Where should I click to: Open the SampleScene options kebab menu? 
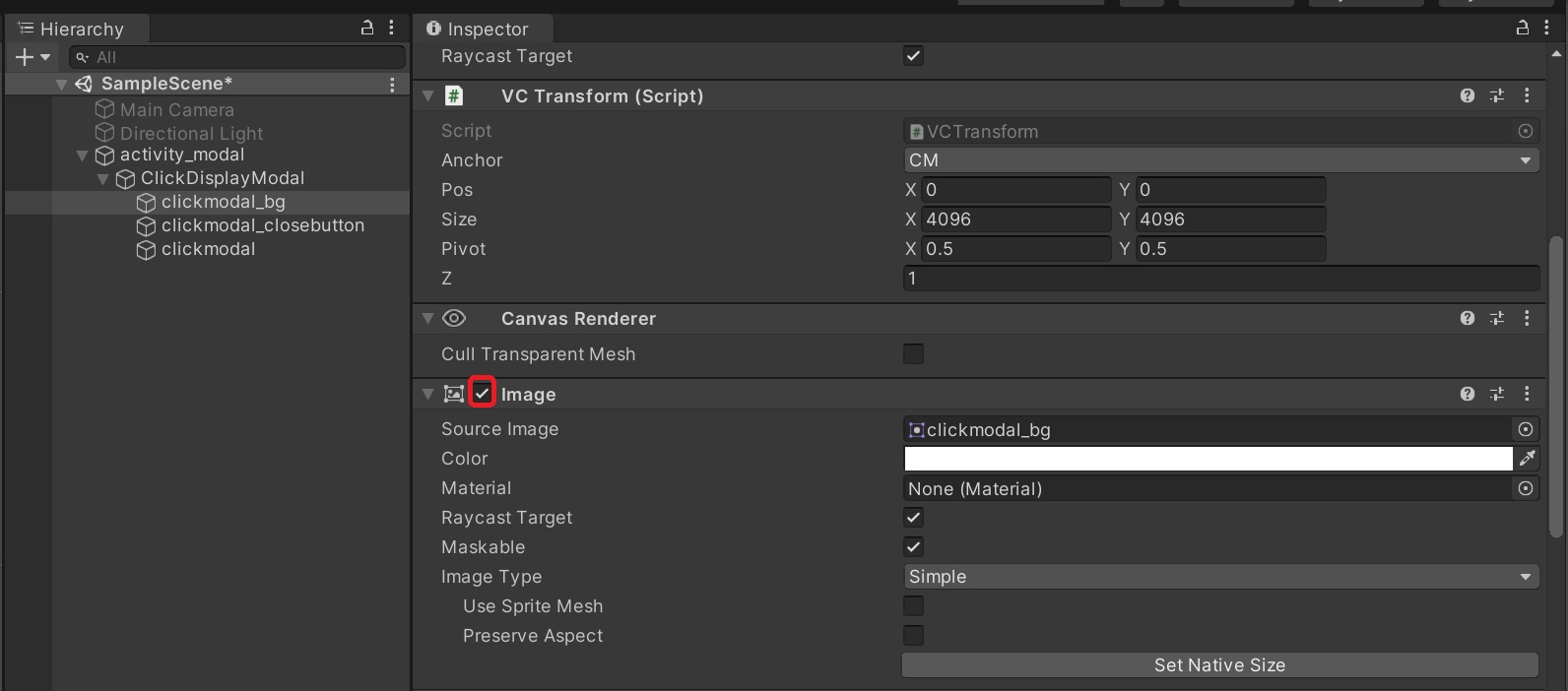392,85
